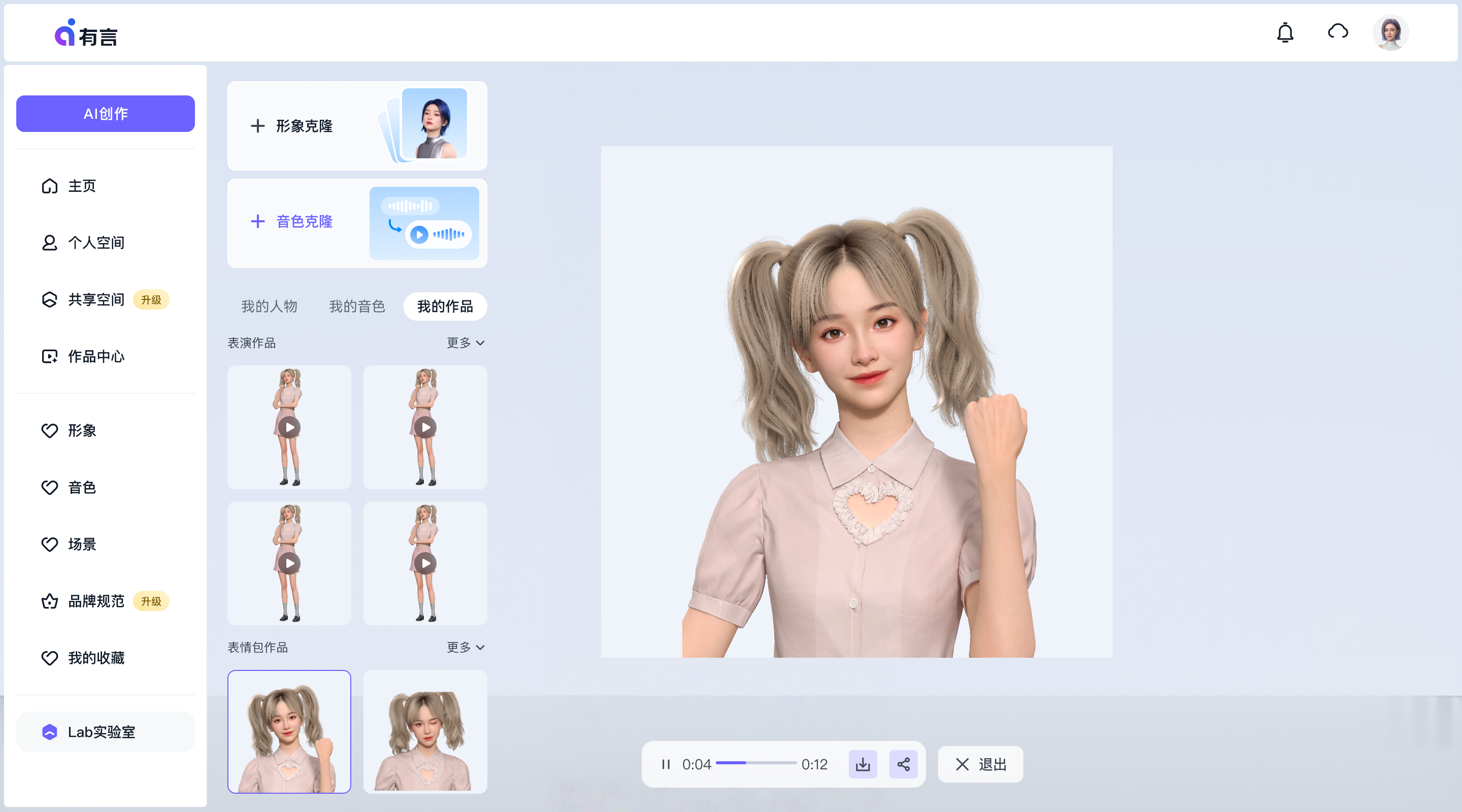This screenshot has width=1462, height=812.
Task: Select the winking girl emoji thumbnail
Action: click(425, 732)
